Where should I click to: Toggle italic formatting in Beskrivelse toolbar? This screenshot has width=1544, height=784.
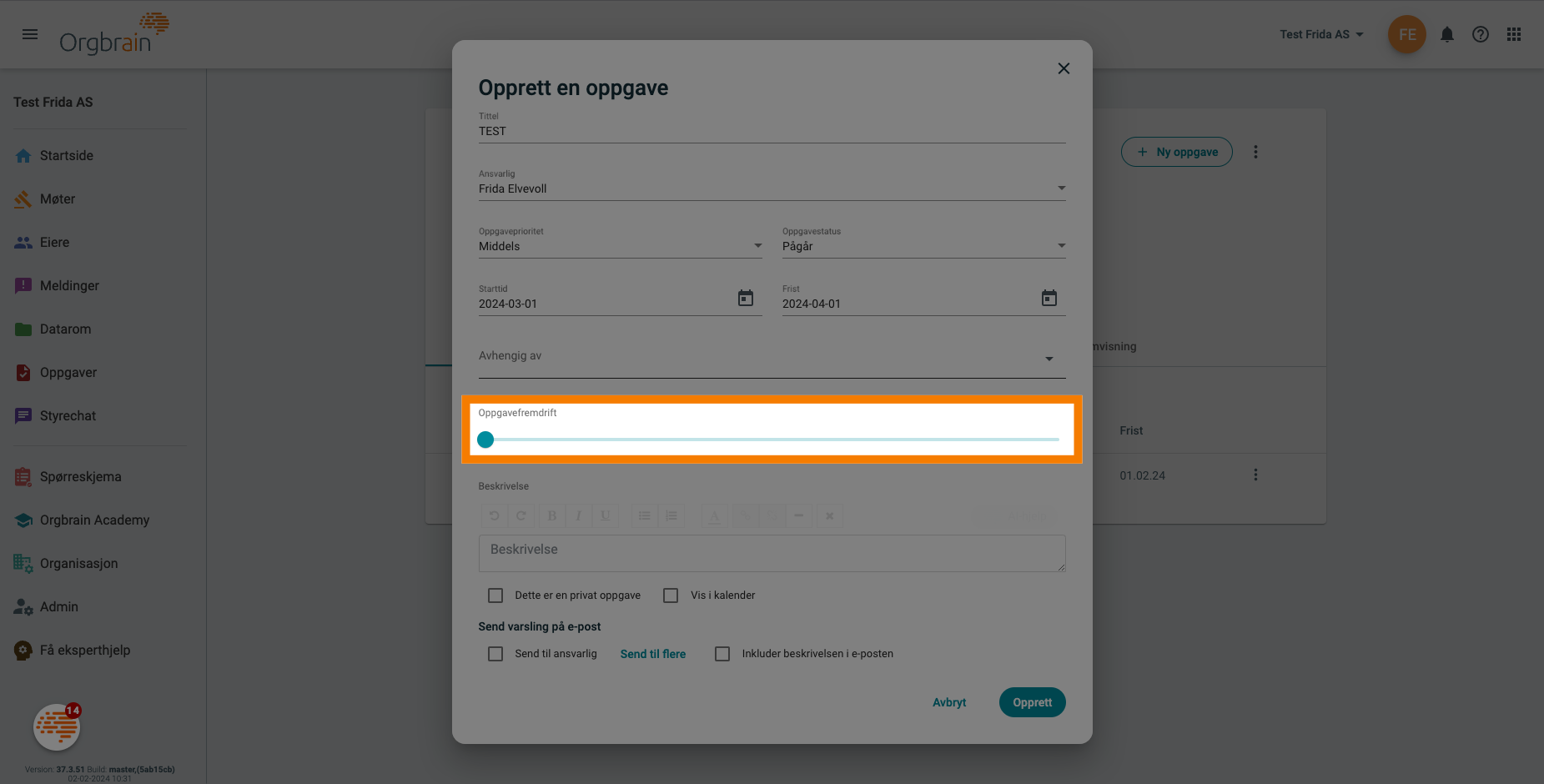578,515
